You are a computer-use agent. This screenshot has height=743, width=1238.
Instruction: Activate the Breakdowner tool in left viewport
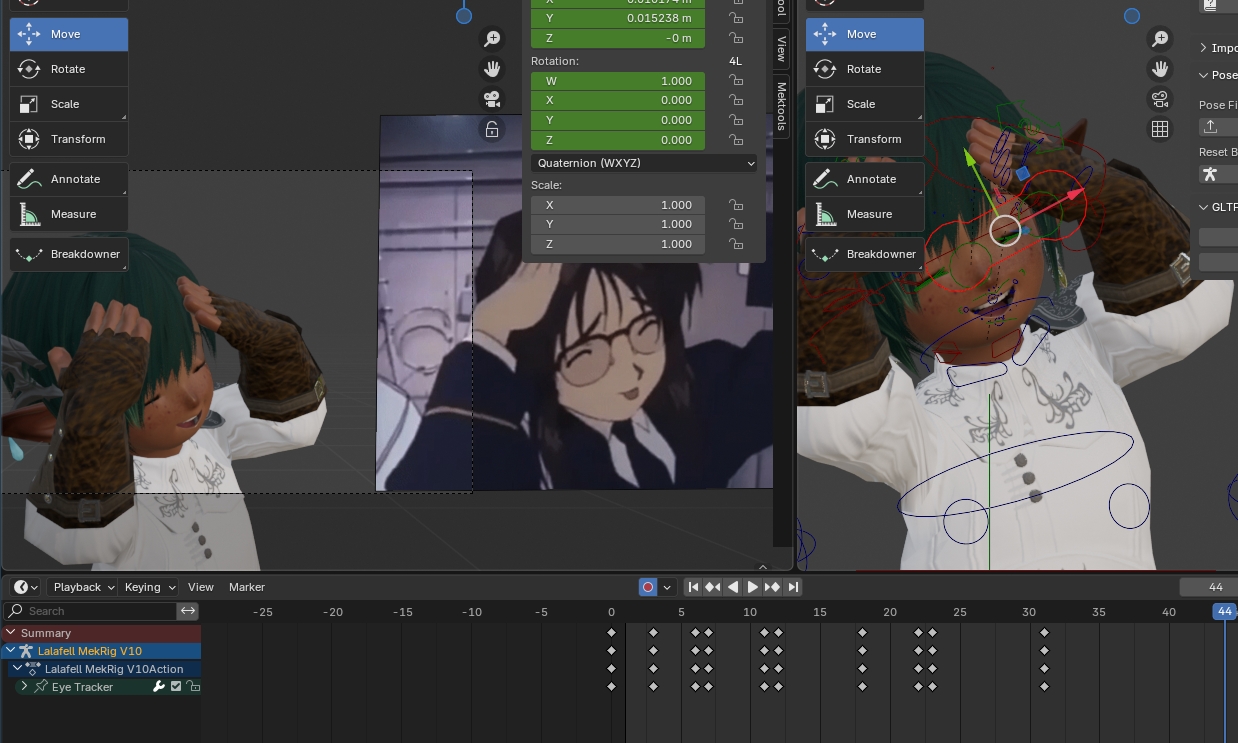[69, 254]
